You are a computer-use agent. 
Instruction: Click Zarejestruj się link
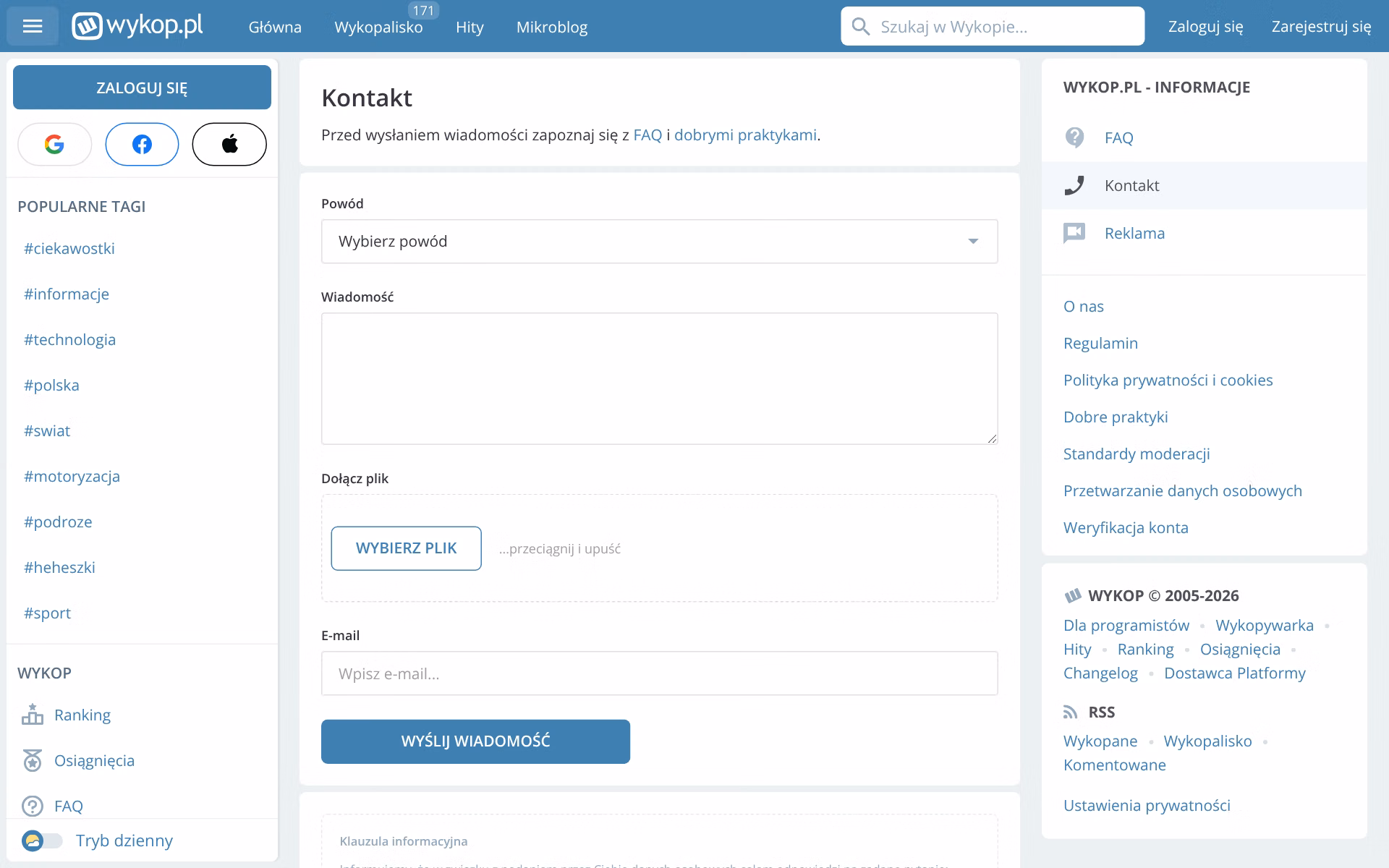[x=1321, y=27]
